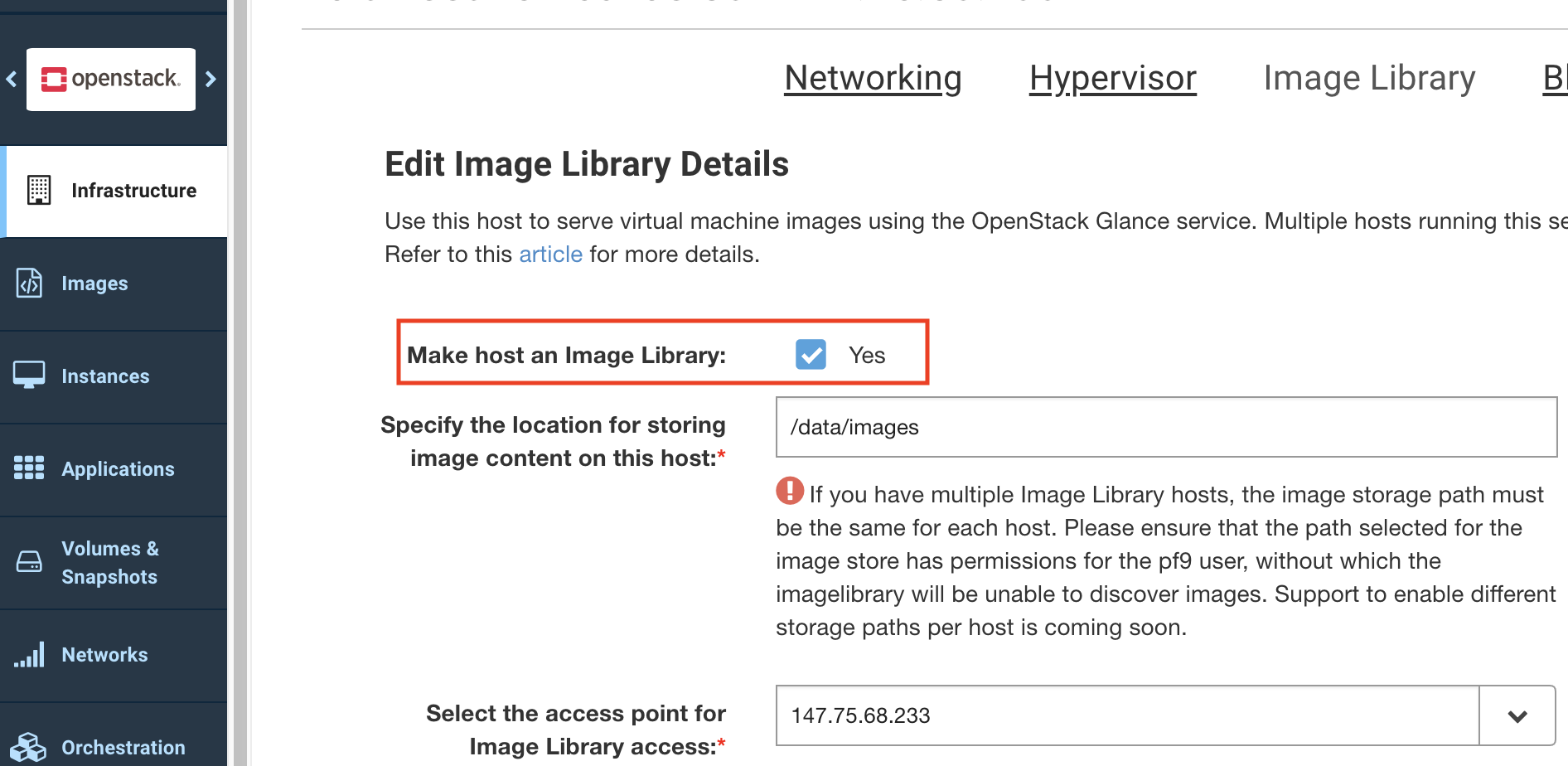Open the article link
The image size is (1568, 766).
click(550, 255)
